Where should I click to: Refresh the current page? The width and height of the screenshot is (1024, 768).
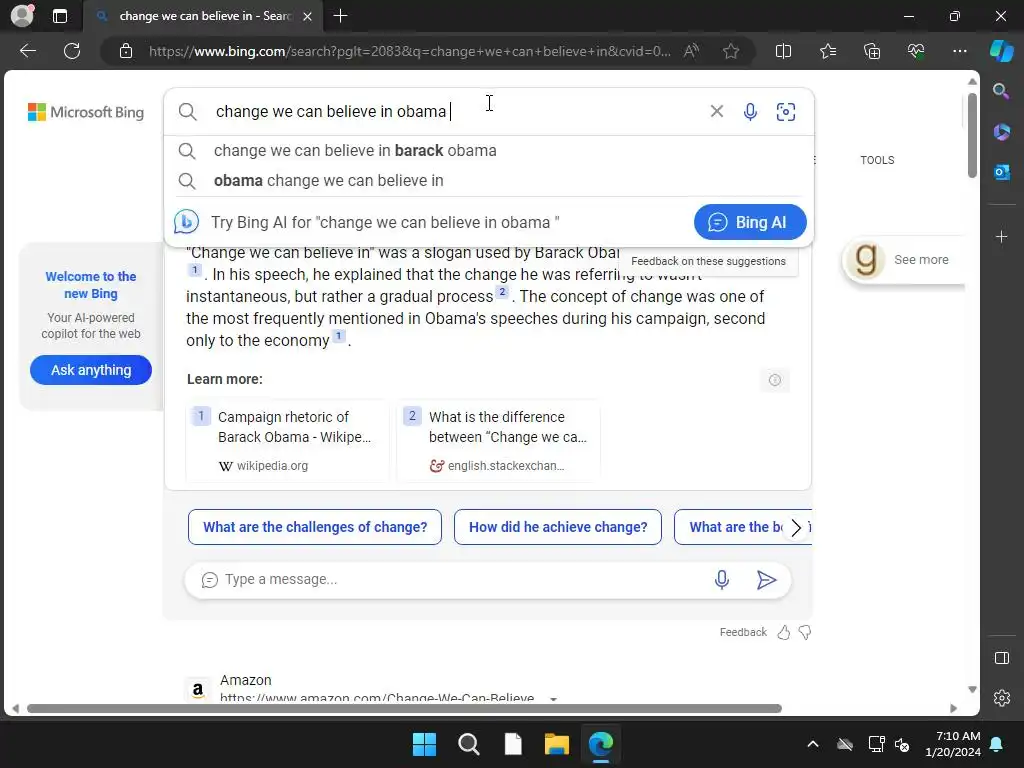(72, 51)
